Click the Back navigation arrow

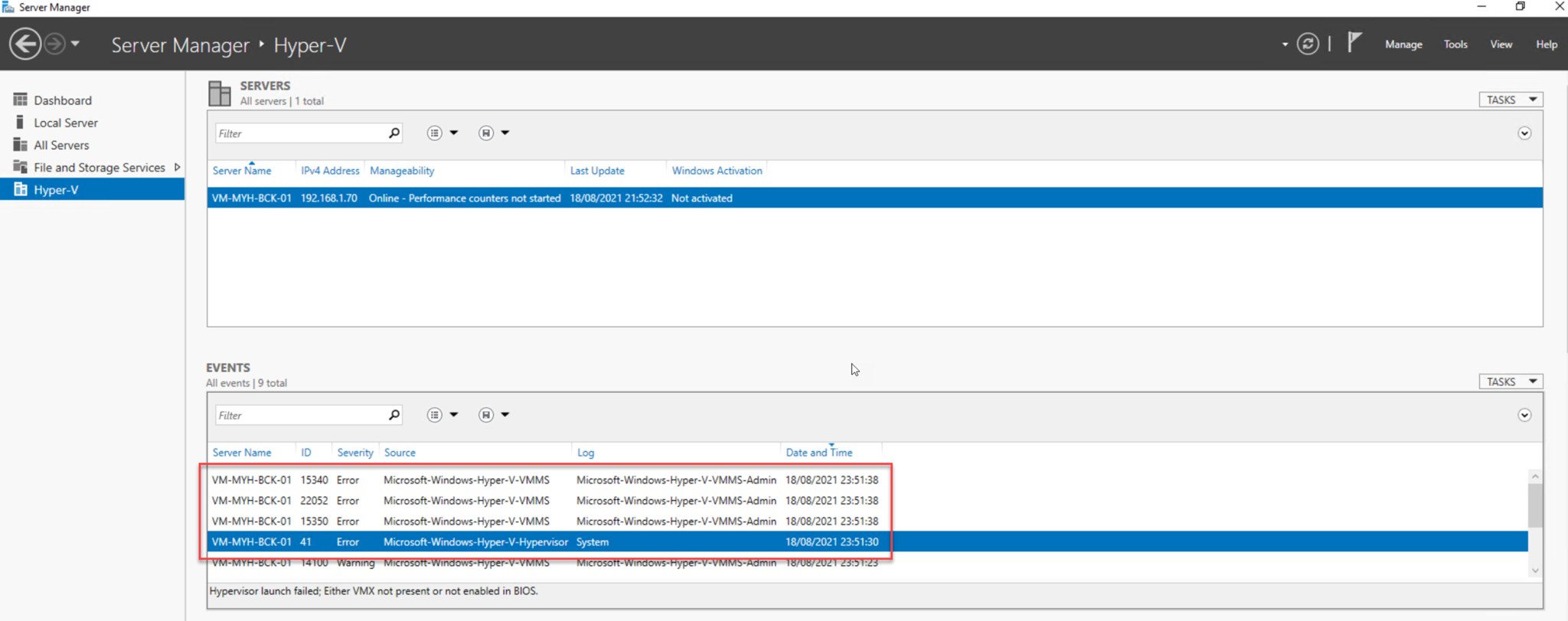click(x=25, y=44)
